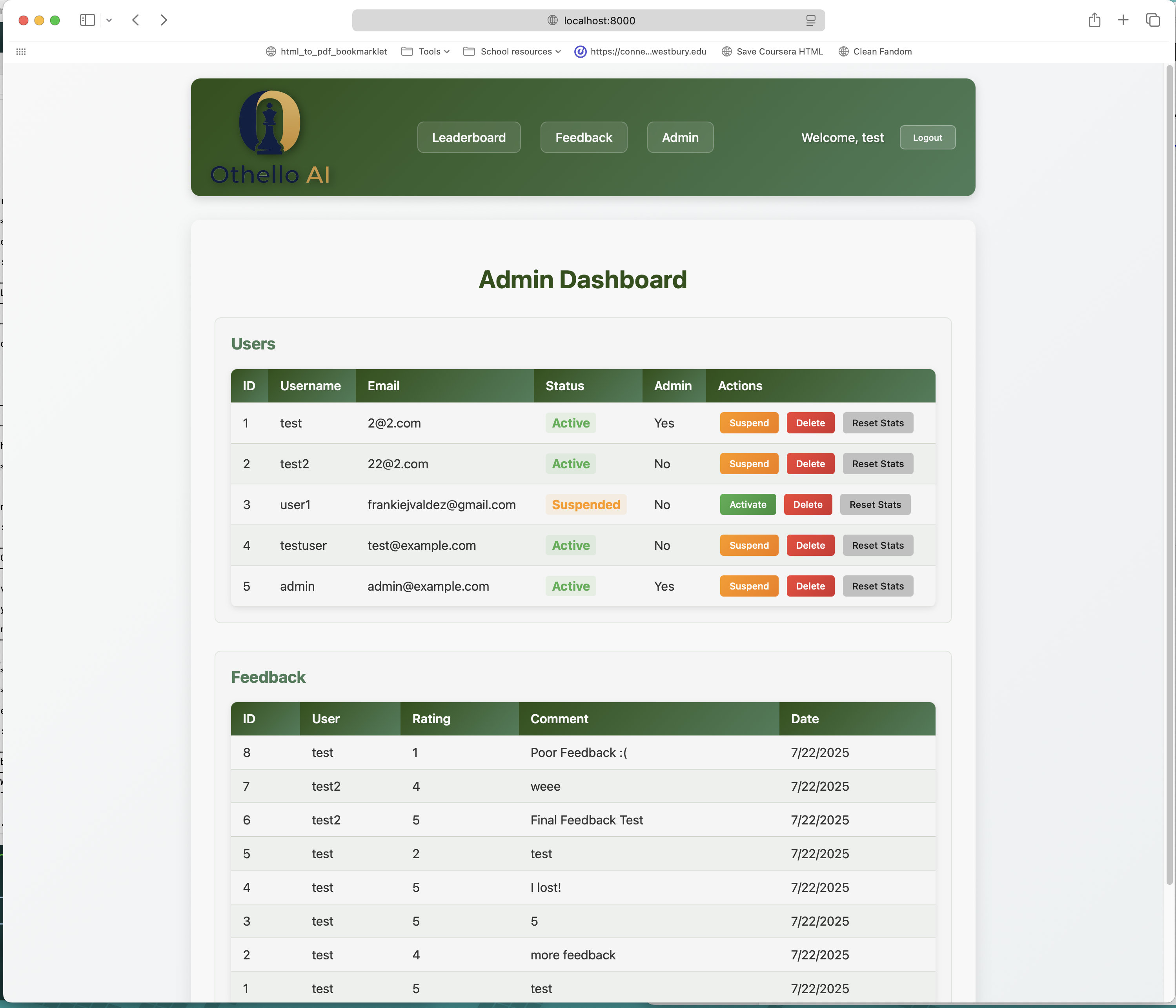Open the Feedback nav item
Screen dimensions: 1176x1008
coord(583,137)
